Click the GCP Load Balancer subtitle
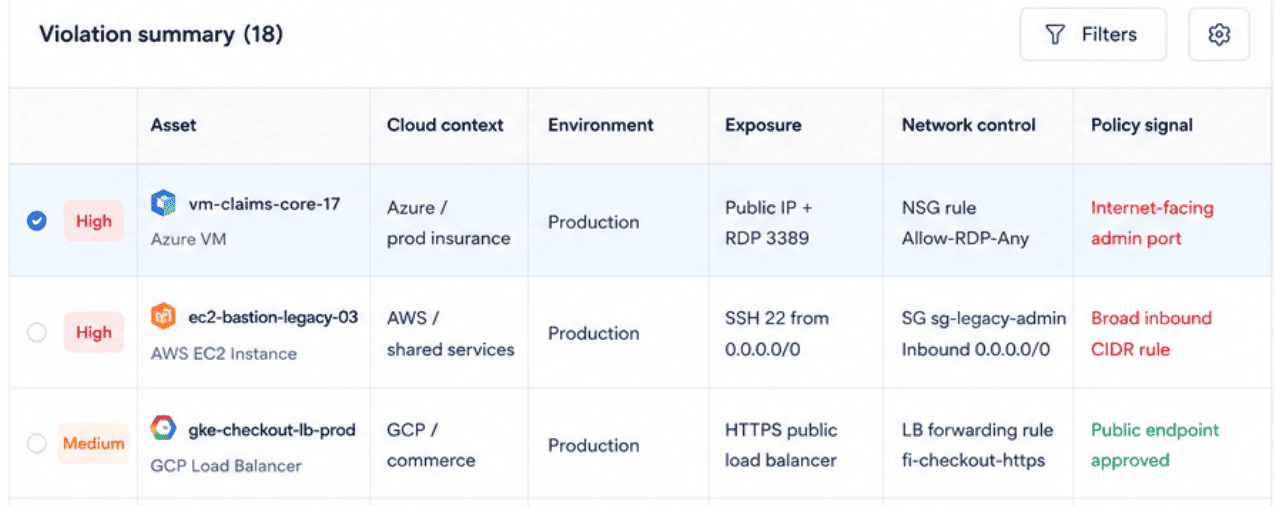Viewport: 1276px width, 506px height. (x=226, y=466)
